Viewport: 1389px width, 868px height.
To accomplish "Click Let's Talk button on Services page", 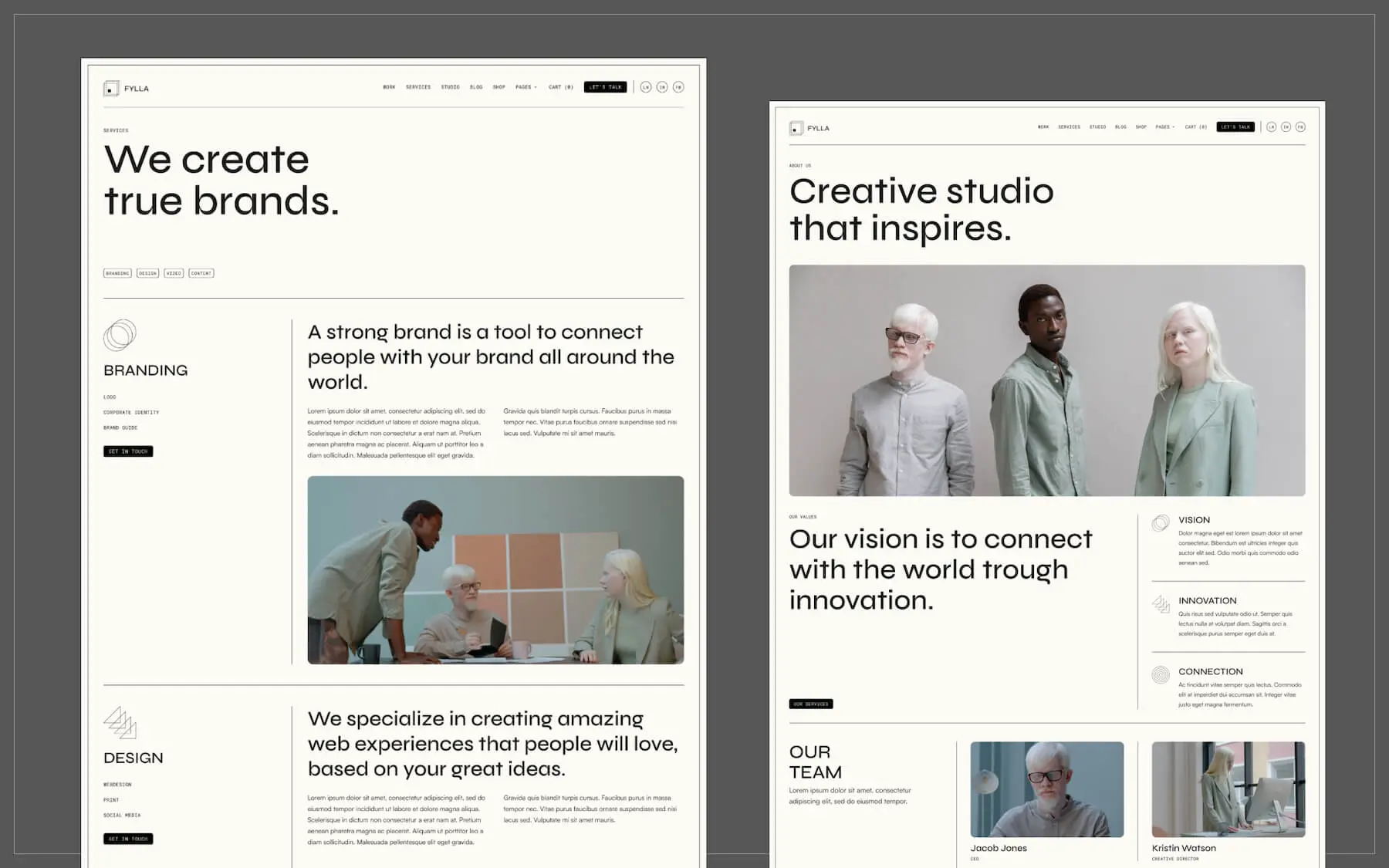I will click(x=606, y=87).
